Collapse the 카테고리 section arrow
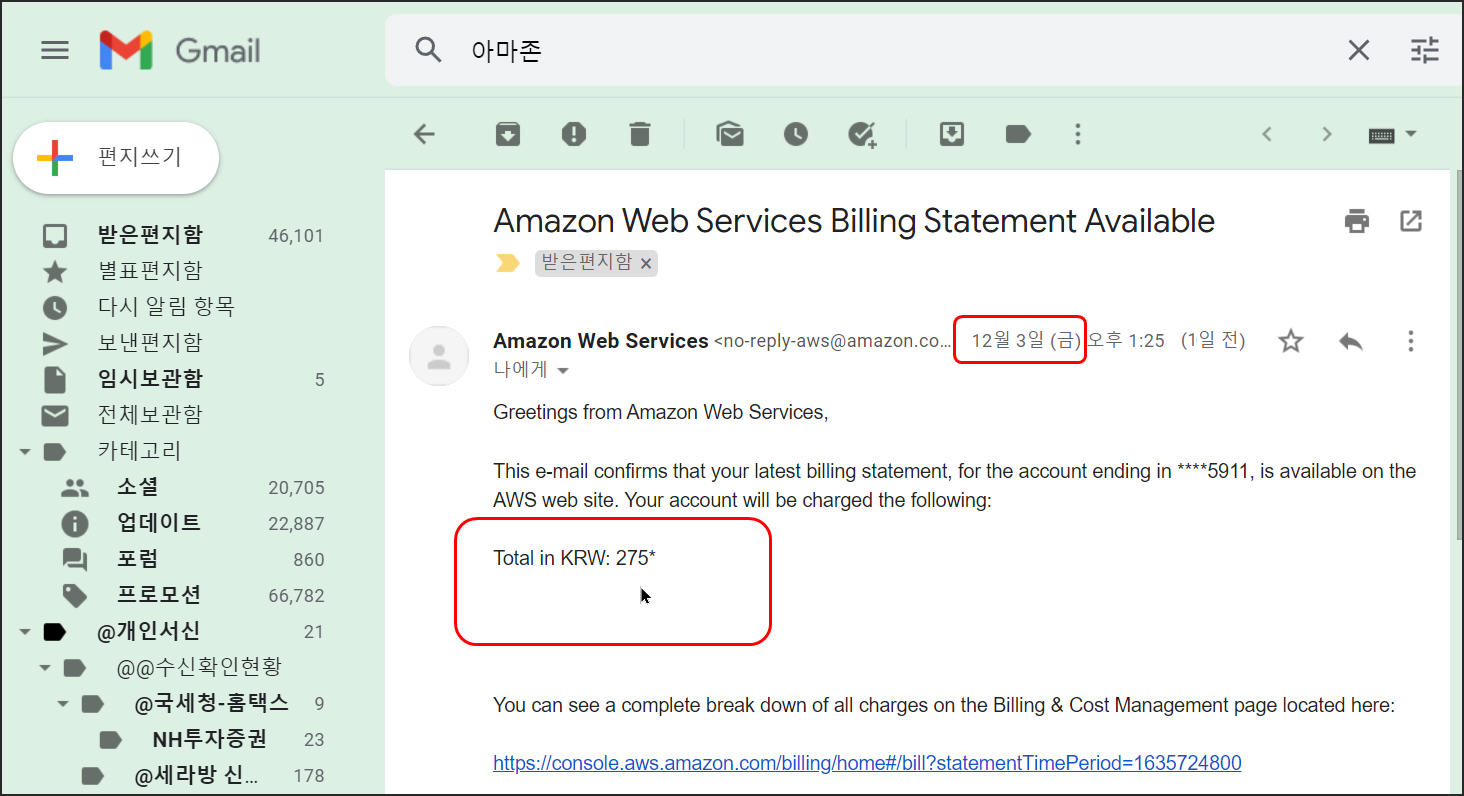Viewport: 1464px width, 796px height. 25,452
